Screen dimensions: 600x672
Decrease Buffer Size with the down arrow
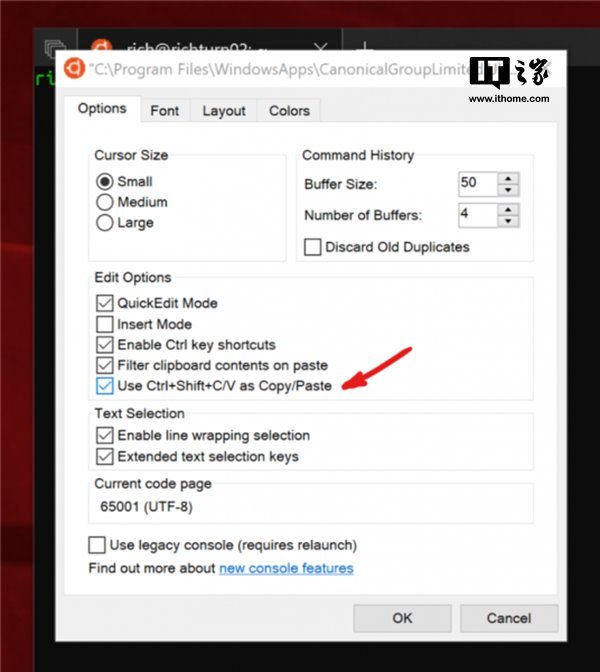508,190
